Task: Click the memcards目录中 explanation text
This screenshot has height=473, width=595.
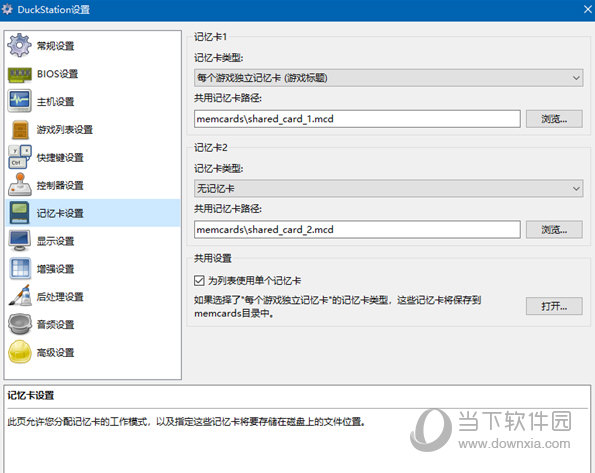Action: 337,307
